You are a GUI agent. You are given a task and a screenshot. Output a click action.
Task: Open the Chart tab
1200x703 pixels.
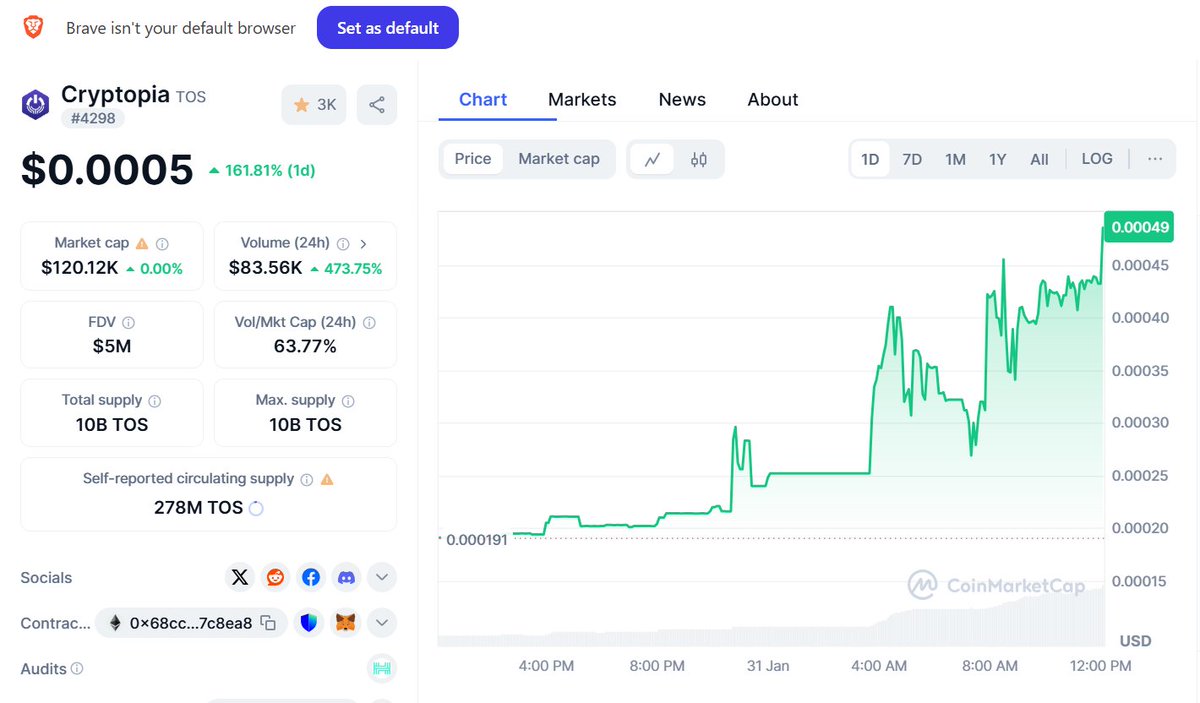click(x=483, y=100)
